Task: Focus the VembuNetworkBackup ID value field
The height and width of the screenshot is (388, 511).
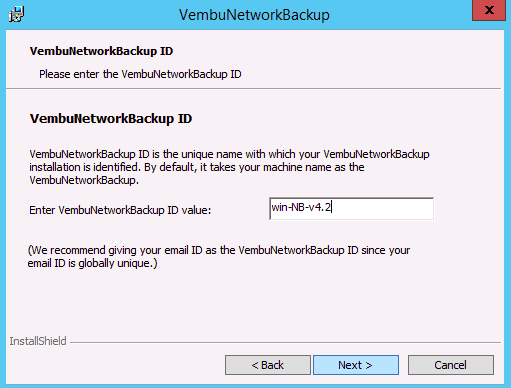Action: (351, 209)
